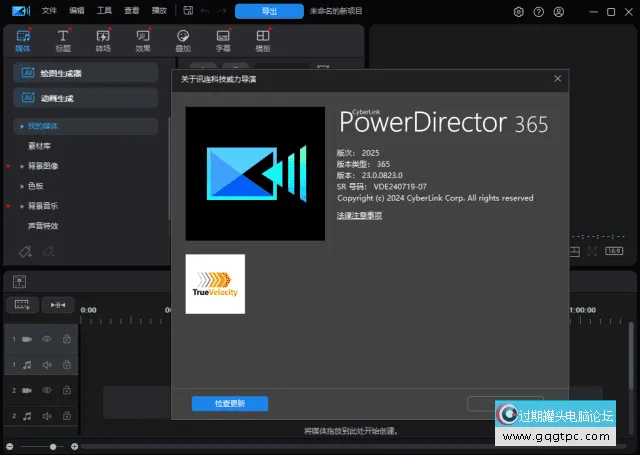Open the 效果 (Effects) room
This screenshot has height=455, width=640.
tap(142, 40)
